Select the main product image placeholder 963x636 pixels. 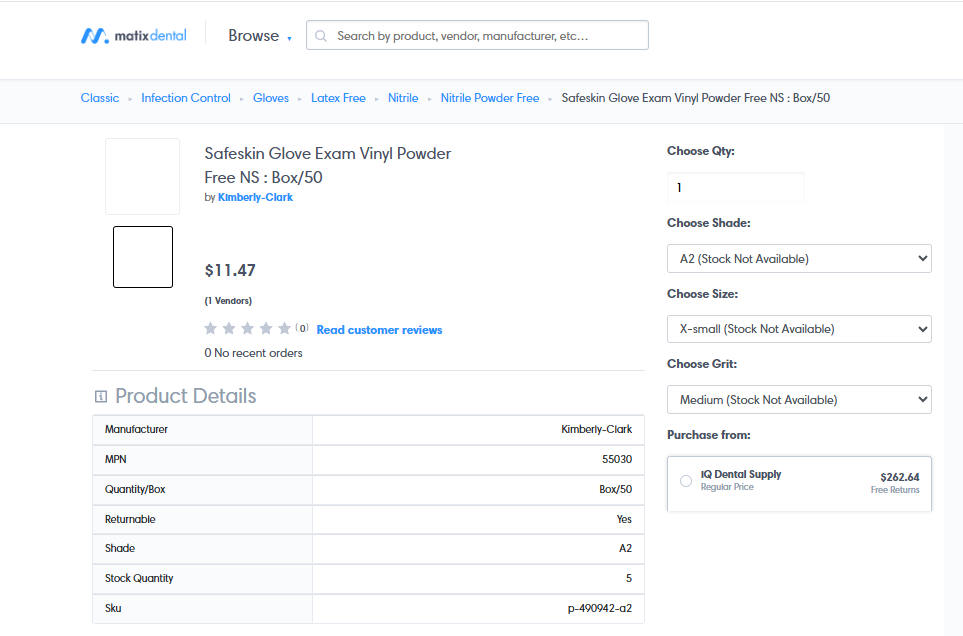coord(142,176)
